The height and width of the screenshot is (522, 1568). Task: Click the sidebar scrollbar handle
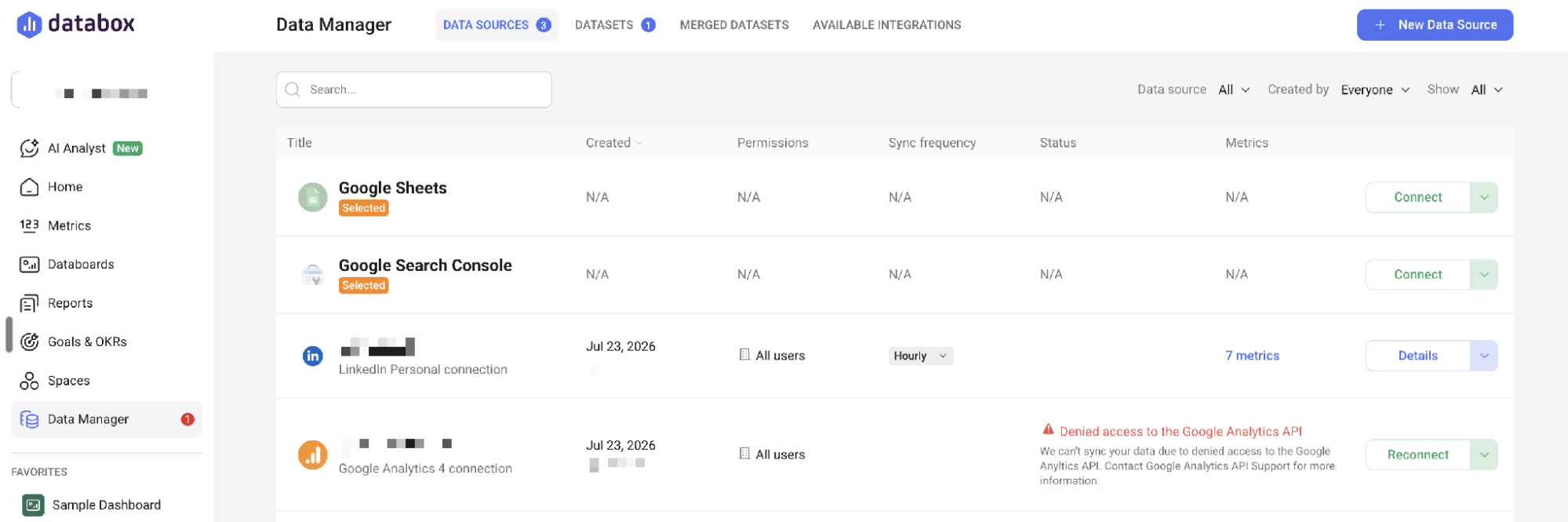pyautogui.click(x=9, y=335)
